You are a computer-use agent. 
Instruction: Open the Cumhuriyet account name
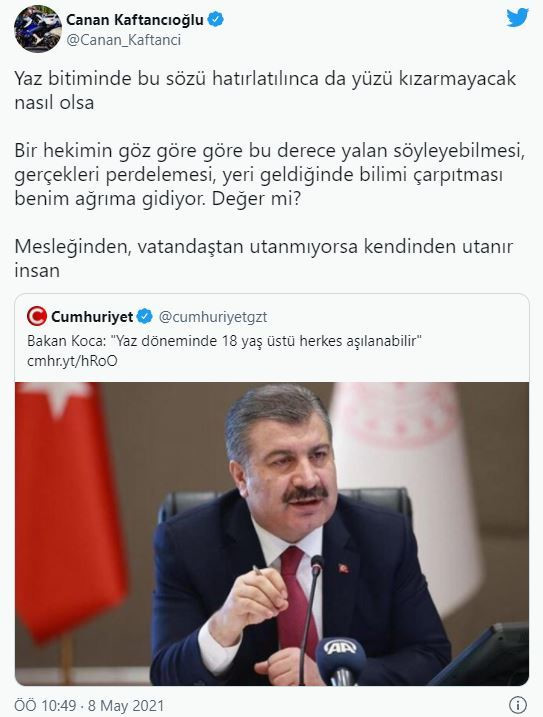pyautogui.click(x=92, y=316)
